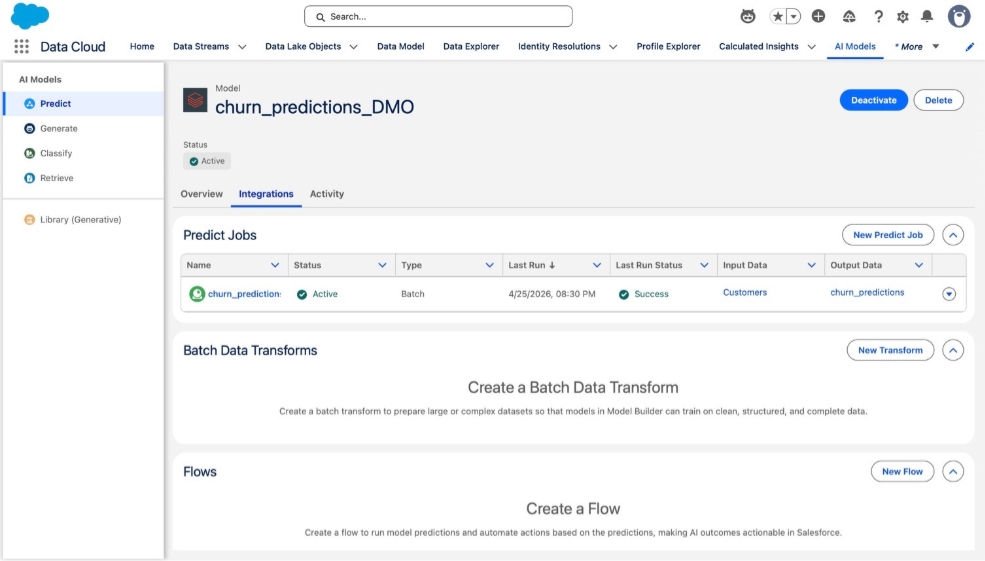Viewport: 985px width, 561px height.
Task: Expand the Calculated Insights dropdown chevron
Action: (x=812, y=46)
